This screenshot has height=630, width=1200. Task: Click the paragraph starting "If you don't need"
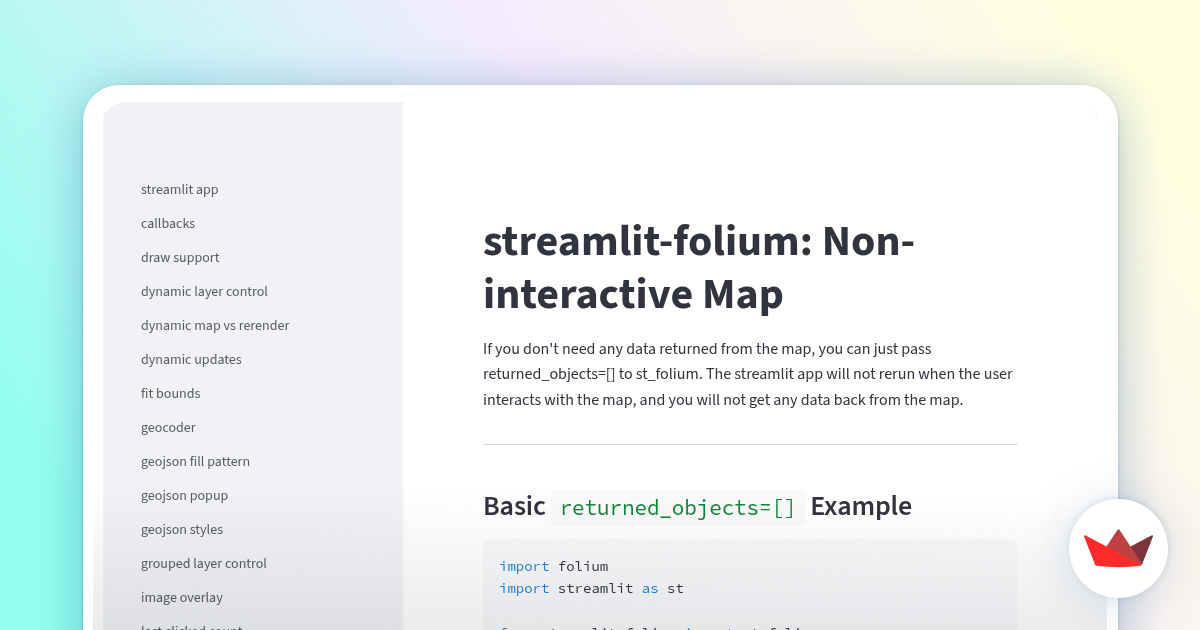[x=748, y=374]
